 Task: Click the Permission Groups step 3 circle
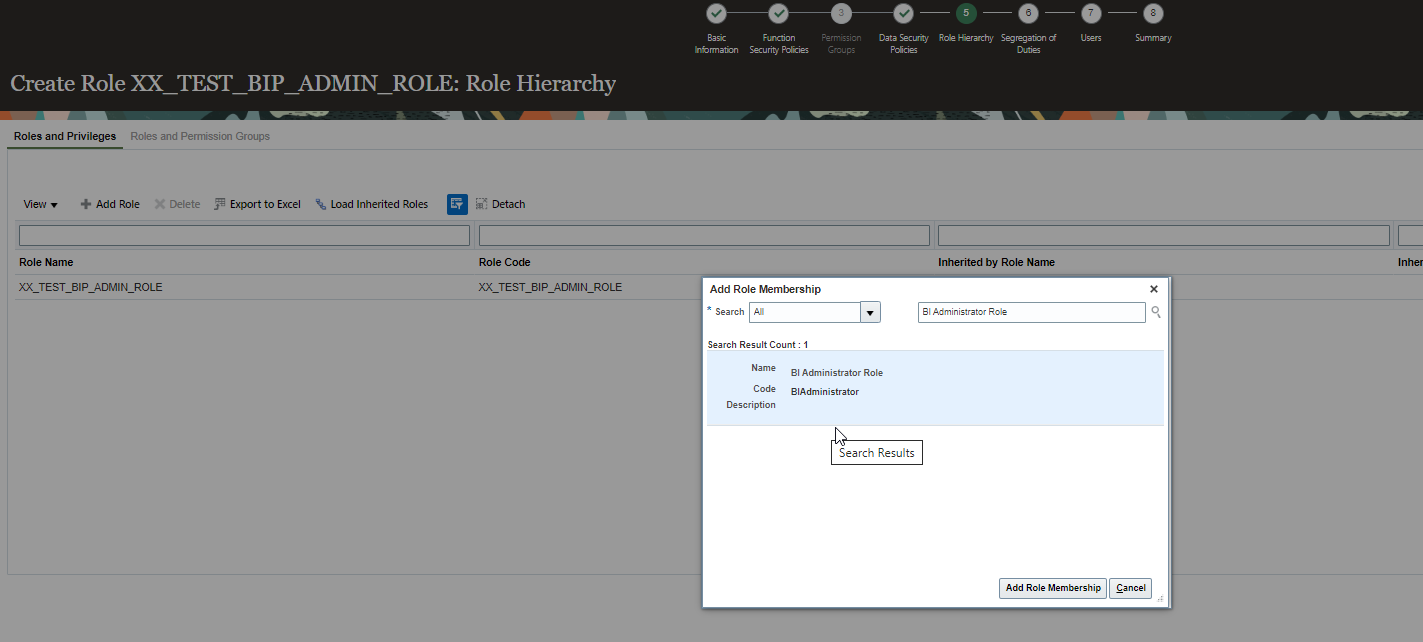841,13
